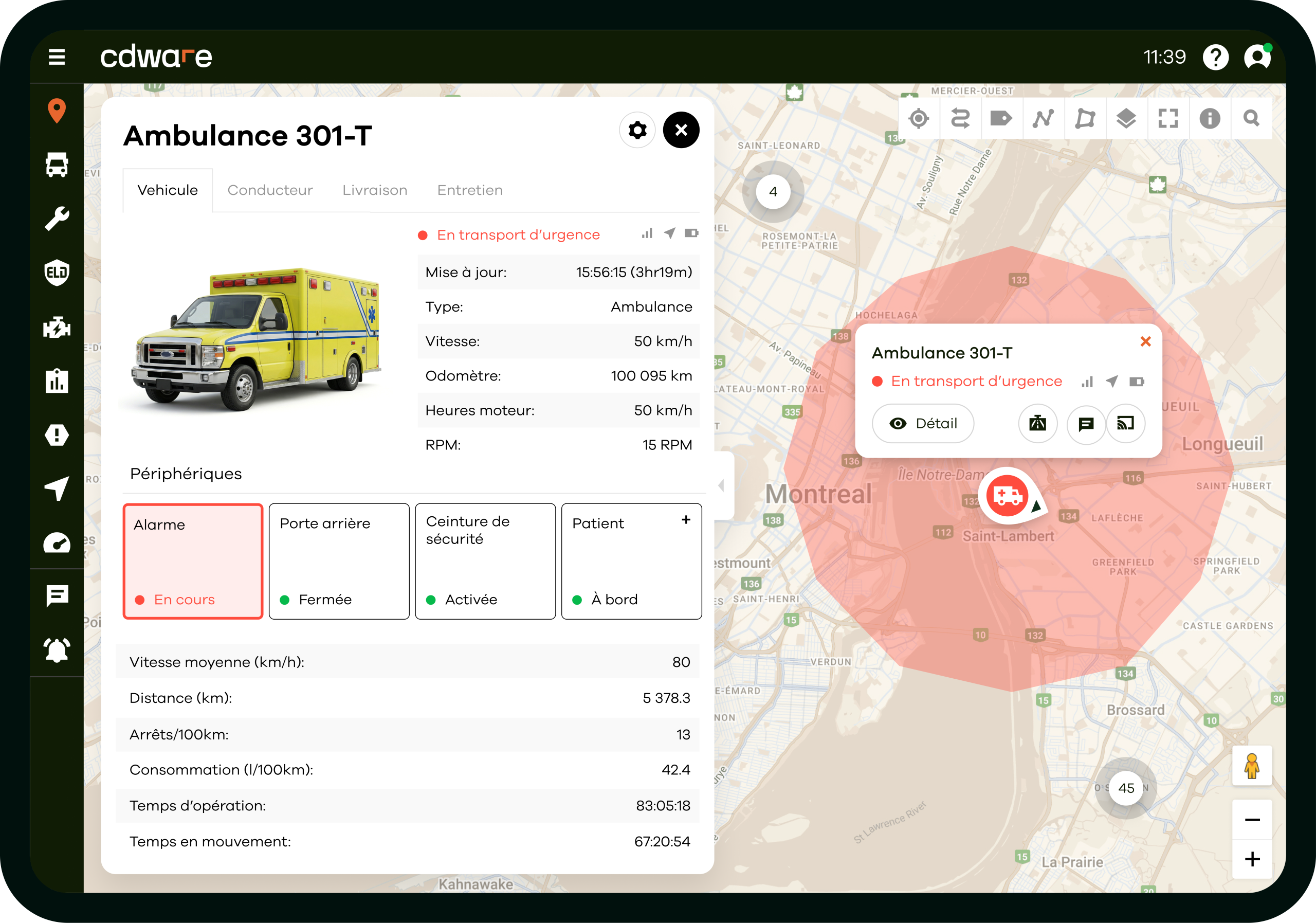The height and width of the screenshot is (923, 1316).
Task: Click the cluster marker labeled 45
Action: click(x=1126, y=788)
